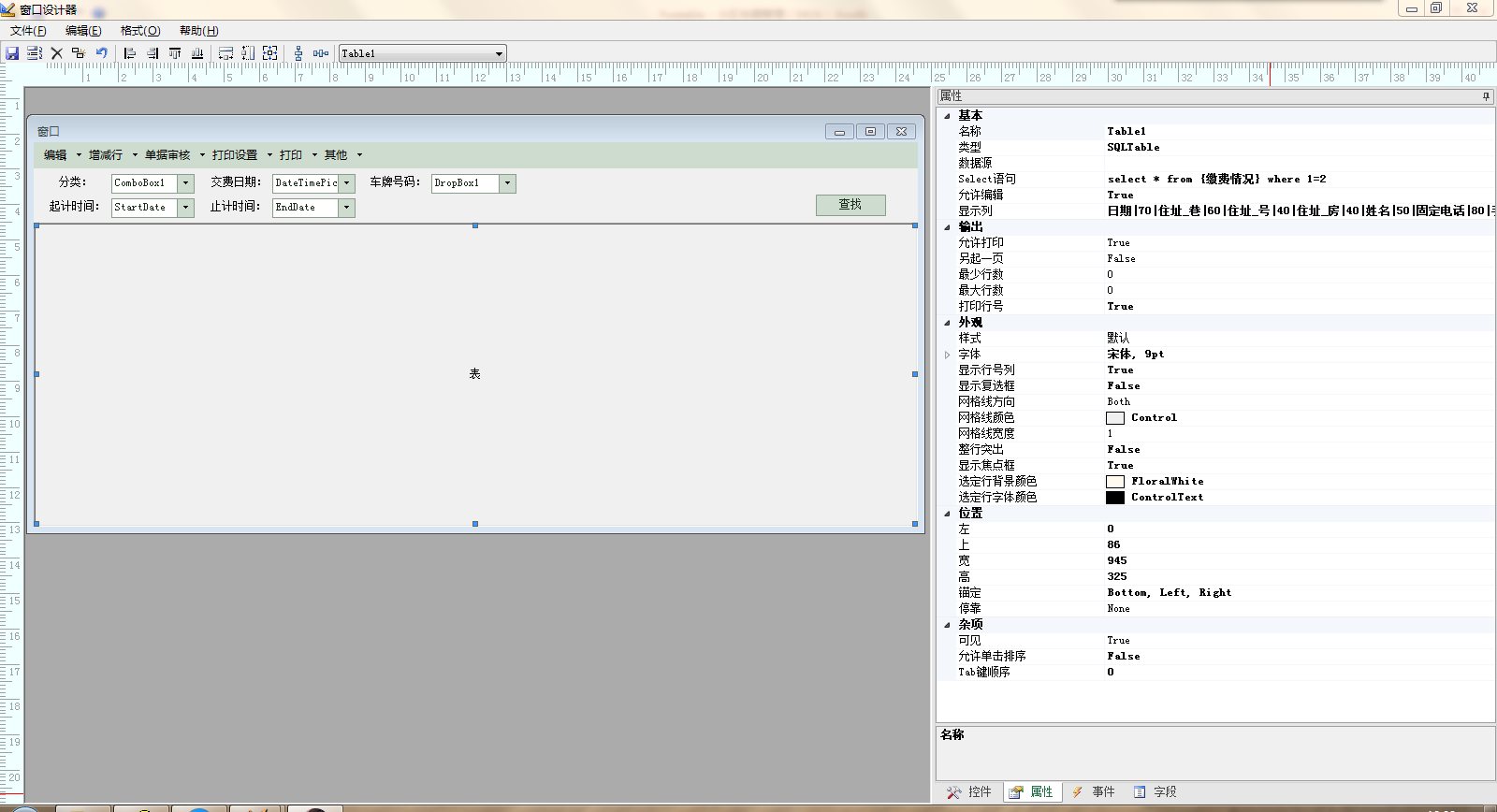The width and height of the screenshot is (1497, 812).
Task: Click the delete X icon in the toolbar
Action: [57, 53]
